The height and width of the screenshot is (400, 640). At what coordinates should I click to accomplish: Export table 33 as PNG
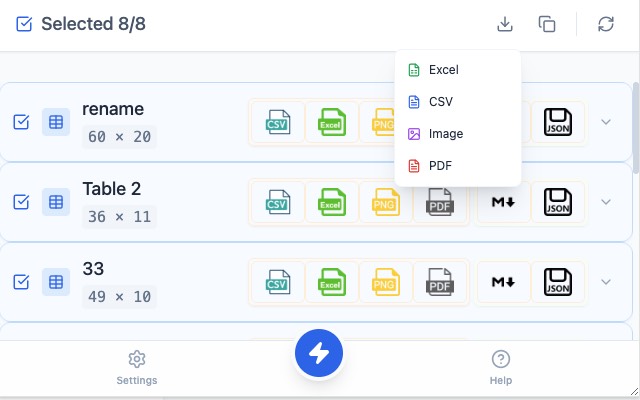pyautogui.click(x=385, y=282)
